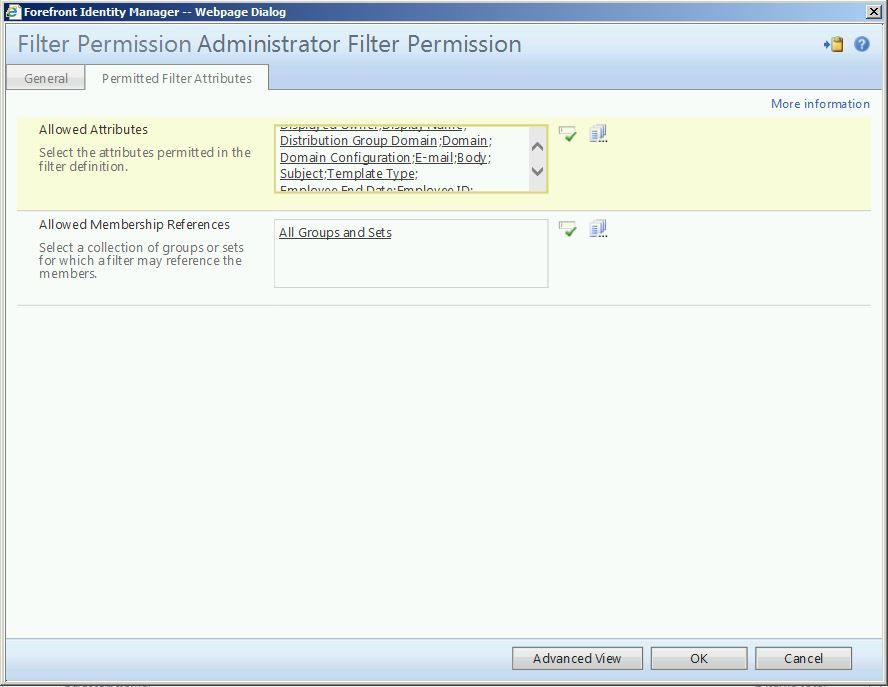Screen dimensions: 888x687
Task: Open the browse picker for Allowed Attributes
Action: (x=598, y=134)
